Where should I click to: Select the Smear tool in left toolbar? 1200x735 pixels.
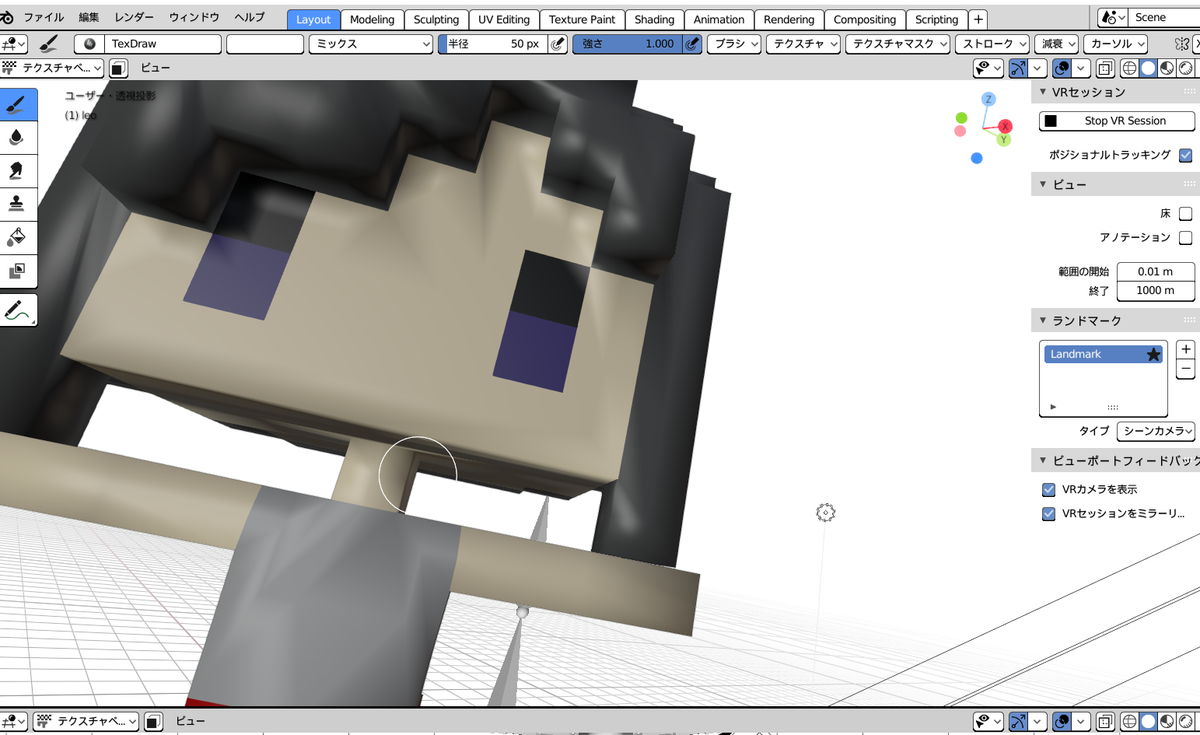(17, 171)
